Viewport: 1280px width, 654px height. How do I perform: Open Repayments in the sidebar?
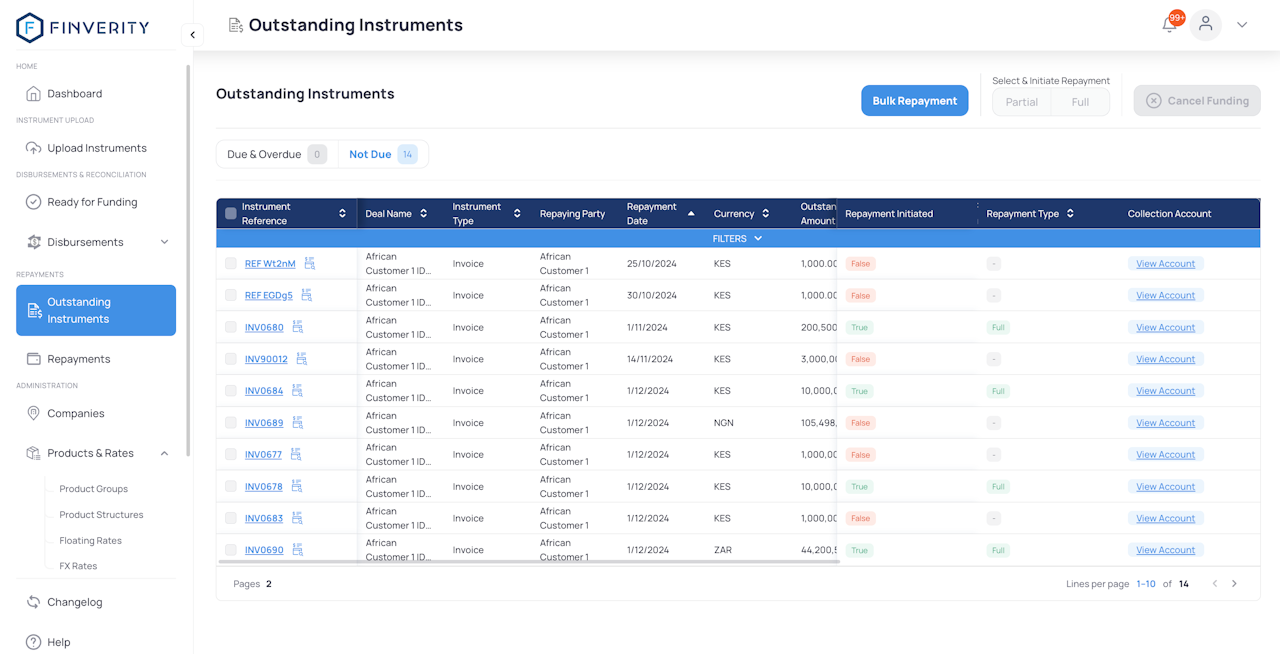[x=78, y=359]
